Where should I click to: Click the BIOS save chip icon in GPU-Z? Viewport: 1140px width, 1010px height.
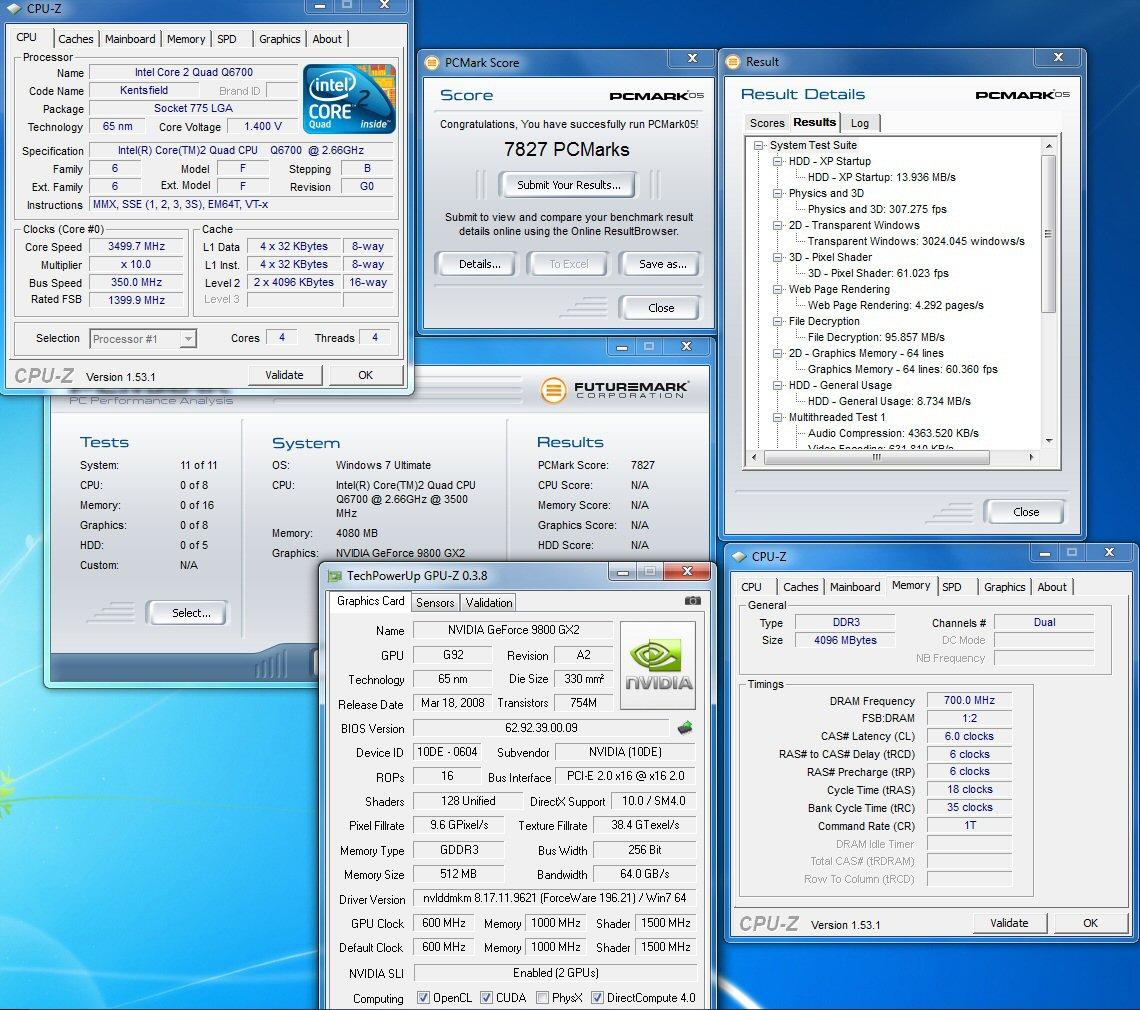[684, 727]
